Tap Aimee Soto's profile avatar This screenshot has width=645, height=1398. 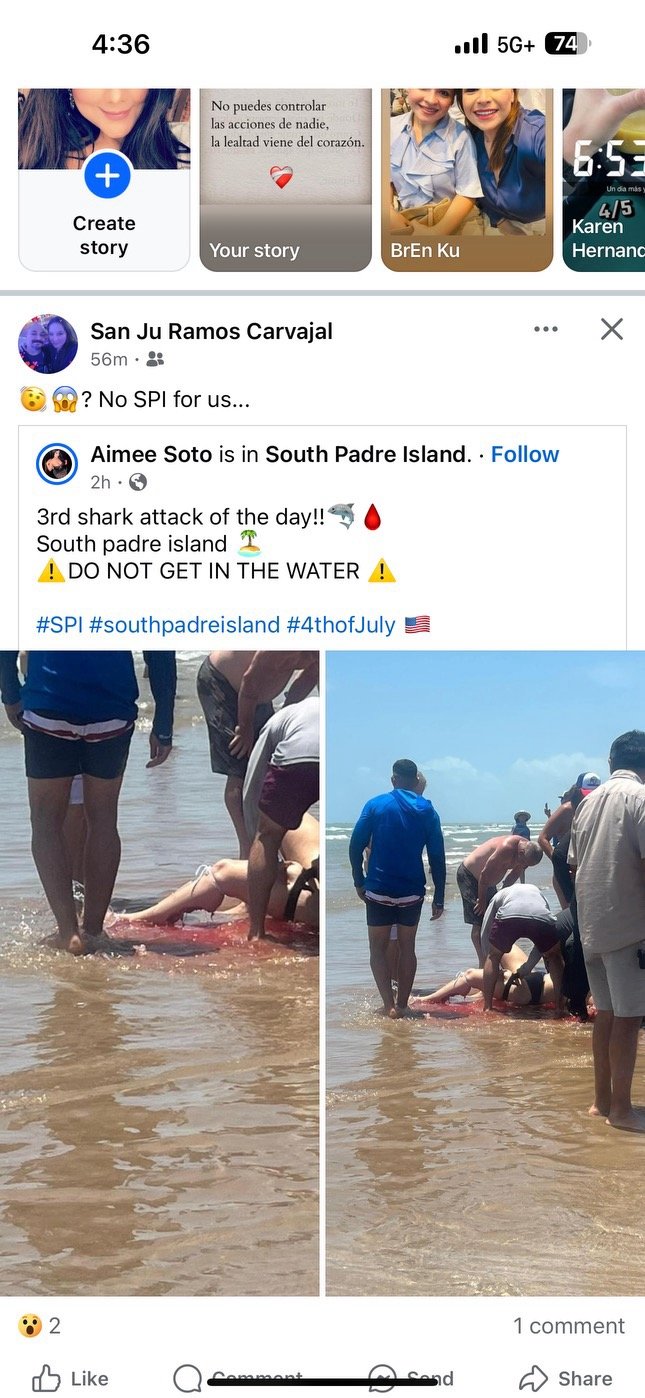tap(57, 464)
